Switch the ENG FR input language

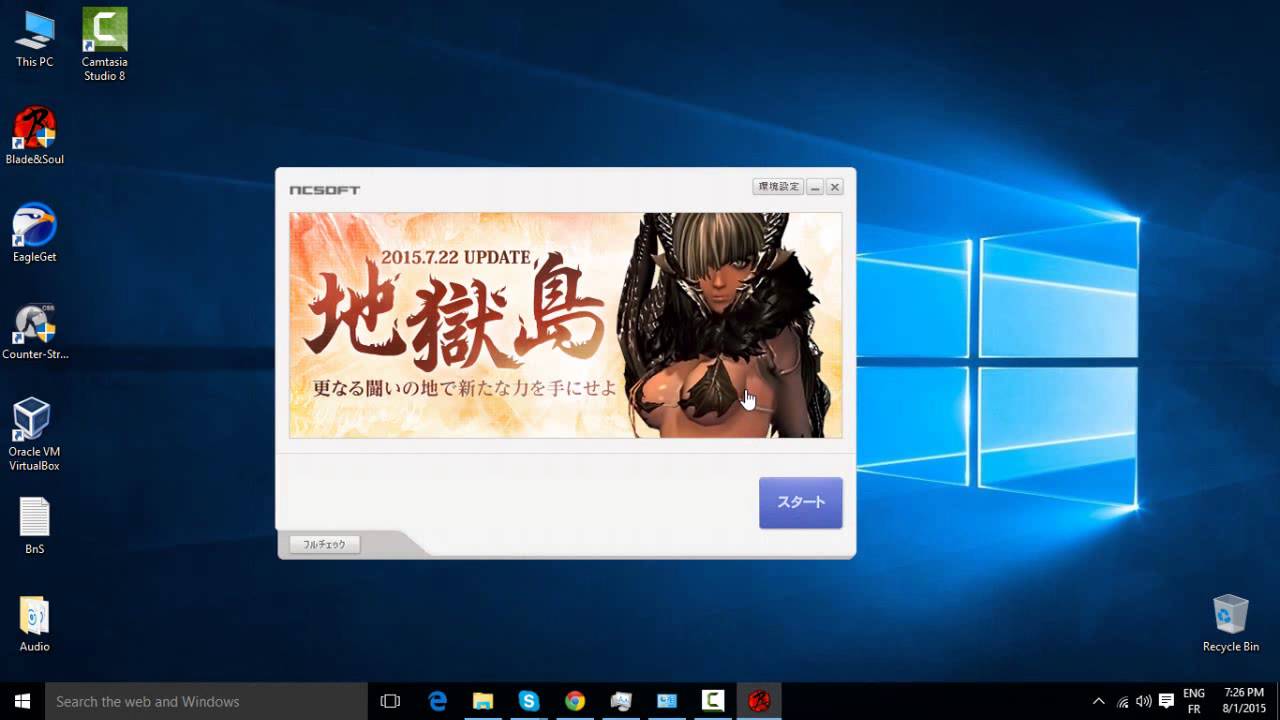pyautogui.click(x=1194, y=701)
